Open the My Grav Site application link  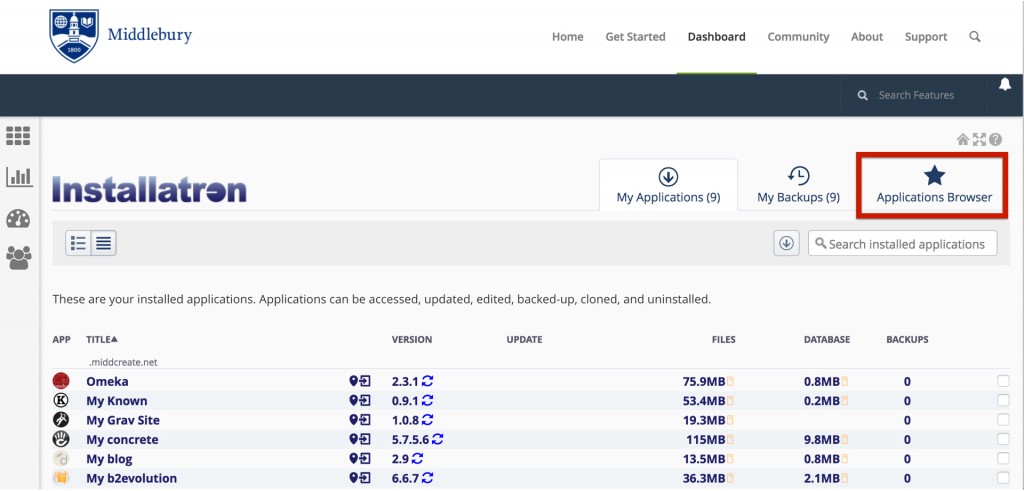(x=123, y=420)
